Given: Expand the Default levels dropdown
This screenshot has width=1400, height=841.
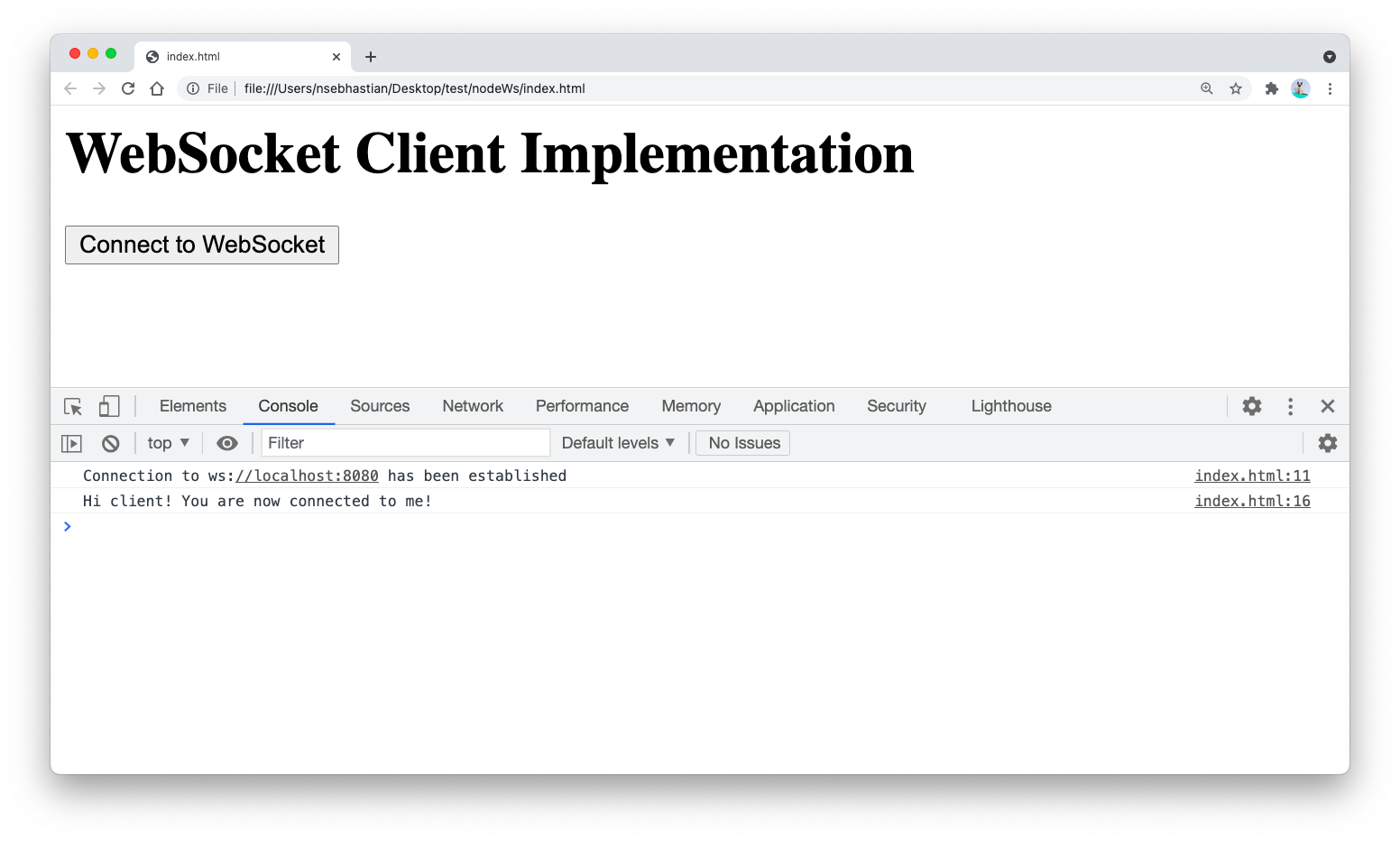Looking at the screenshot, I should click(x=618, y=443).
